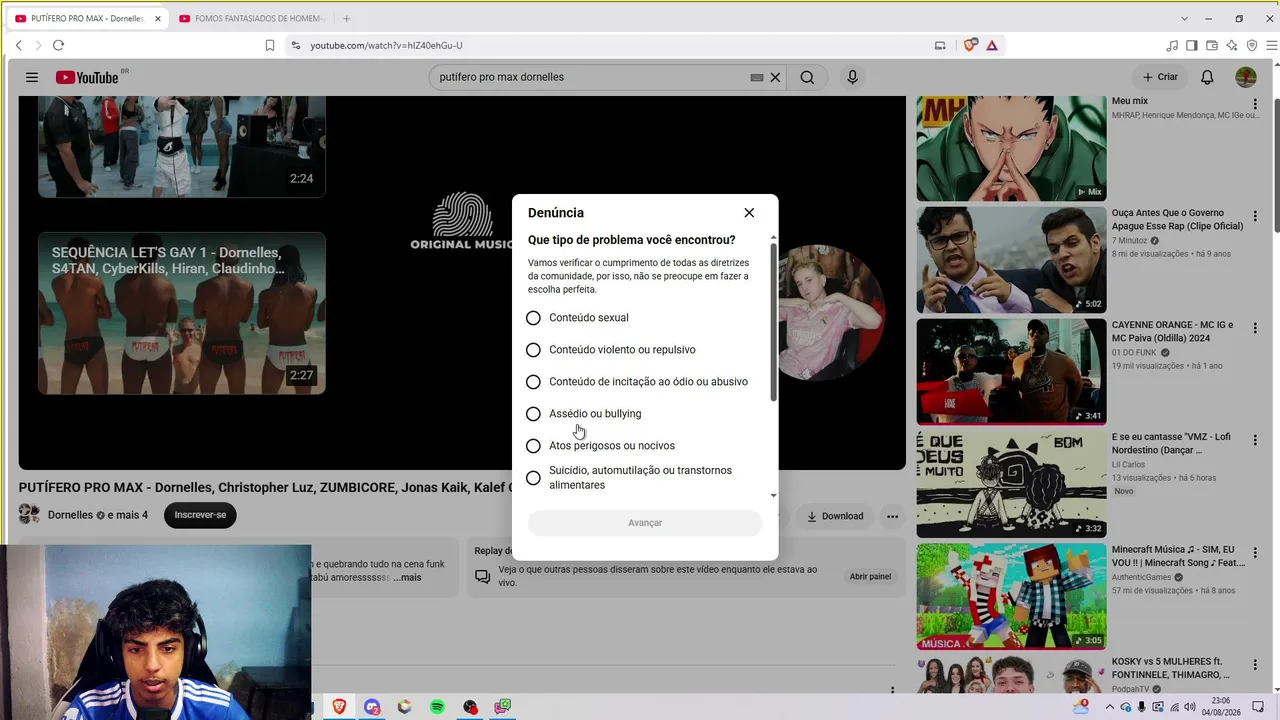Open the SEQUÊNCIA LET'S GAY 1 video thumbnail
The height and width of the screenshot is (720, 1280).
(x=182, y=313)
